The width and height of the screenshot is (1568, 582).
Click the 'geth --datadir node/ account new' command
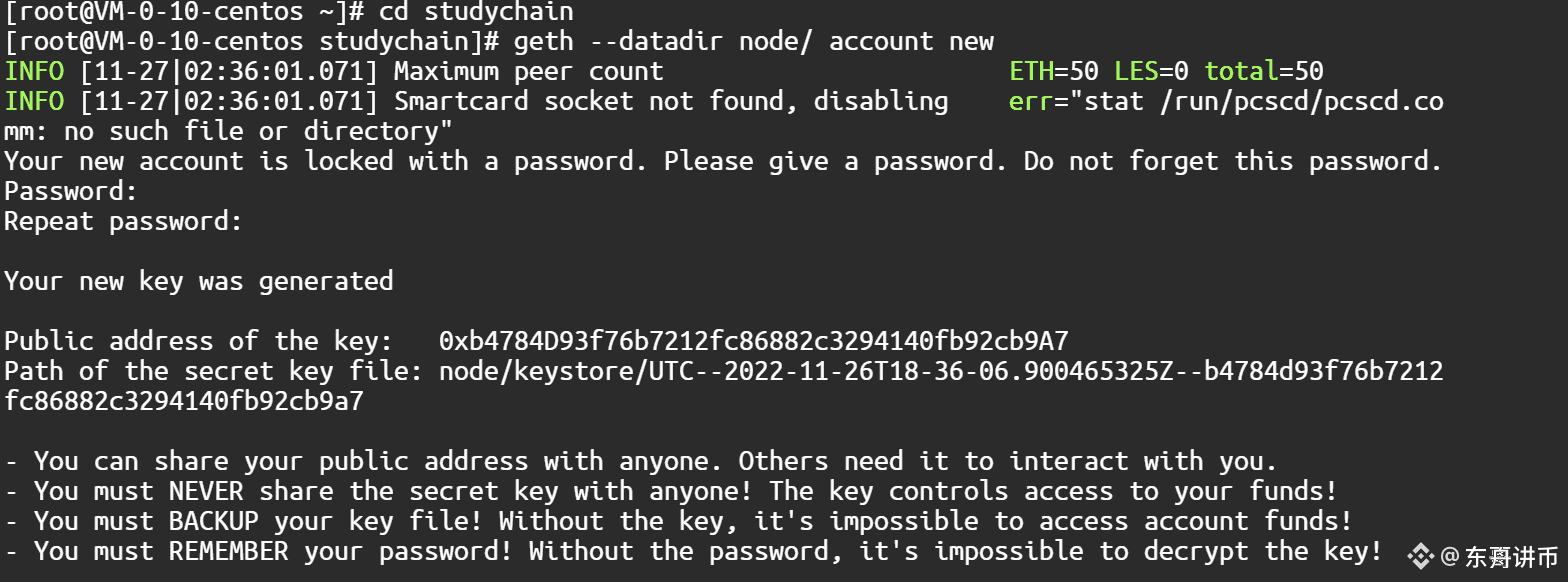(x=754, y=41)
